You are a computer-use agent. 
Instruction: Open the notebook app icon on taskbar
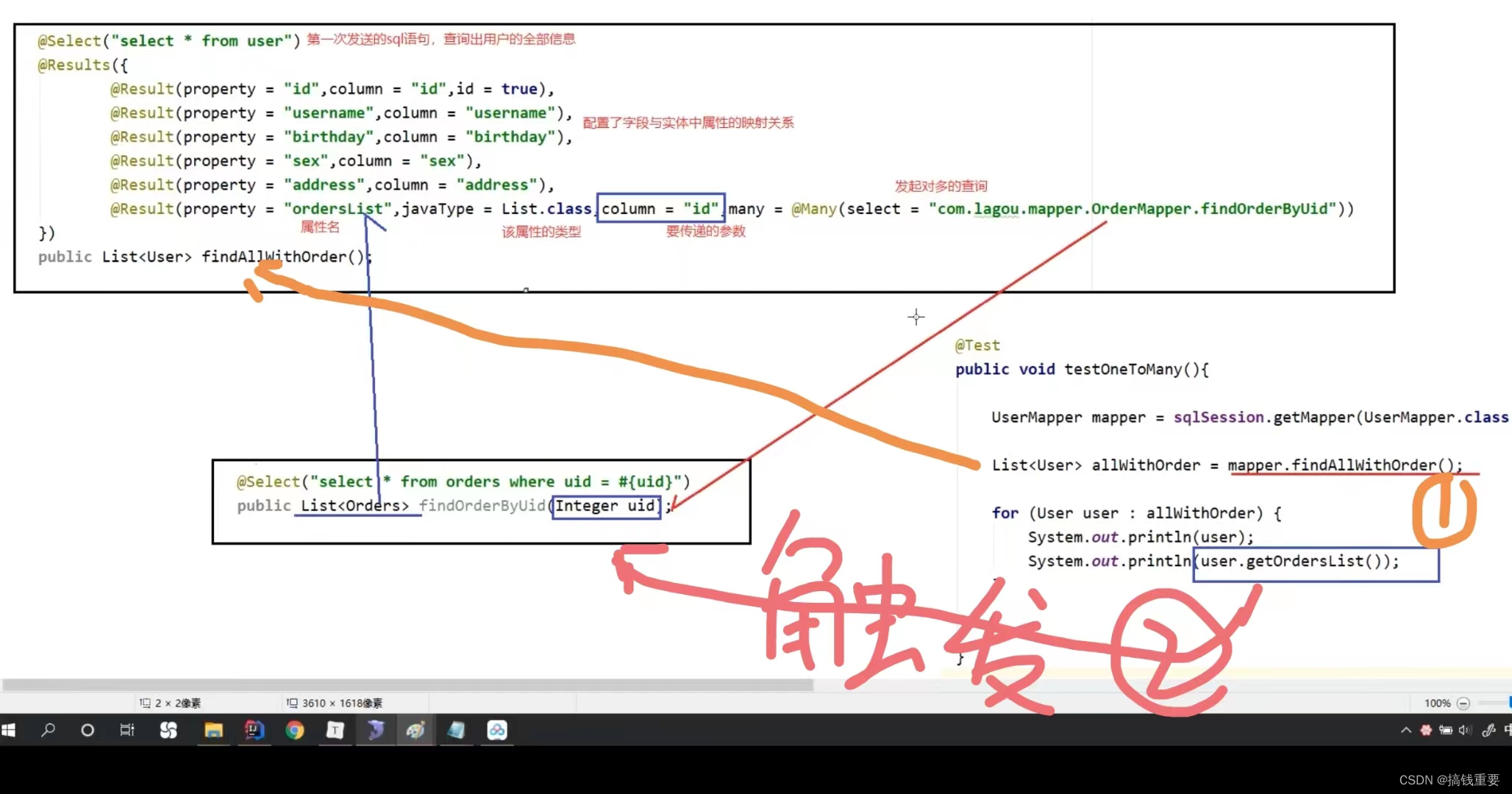457,730
